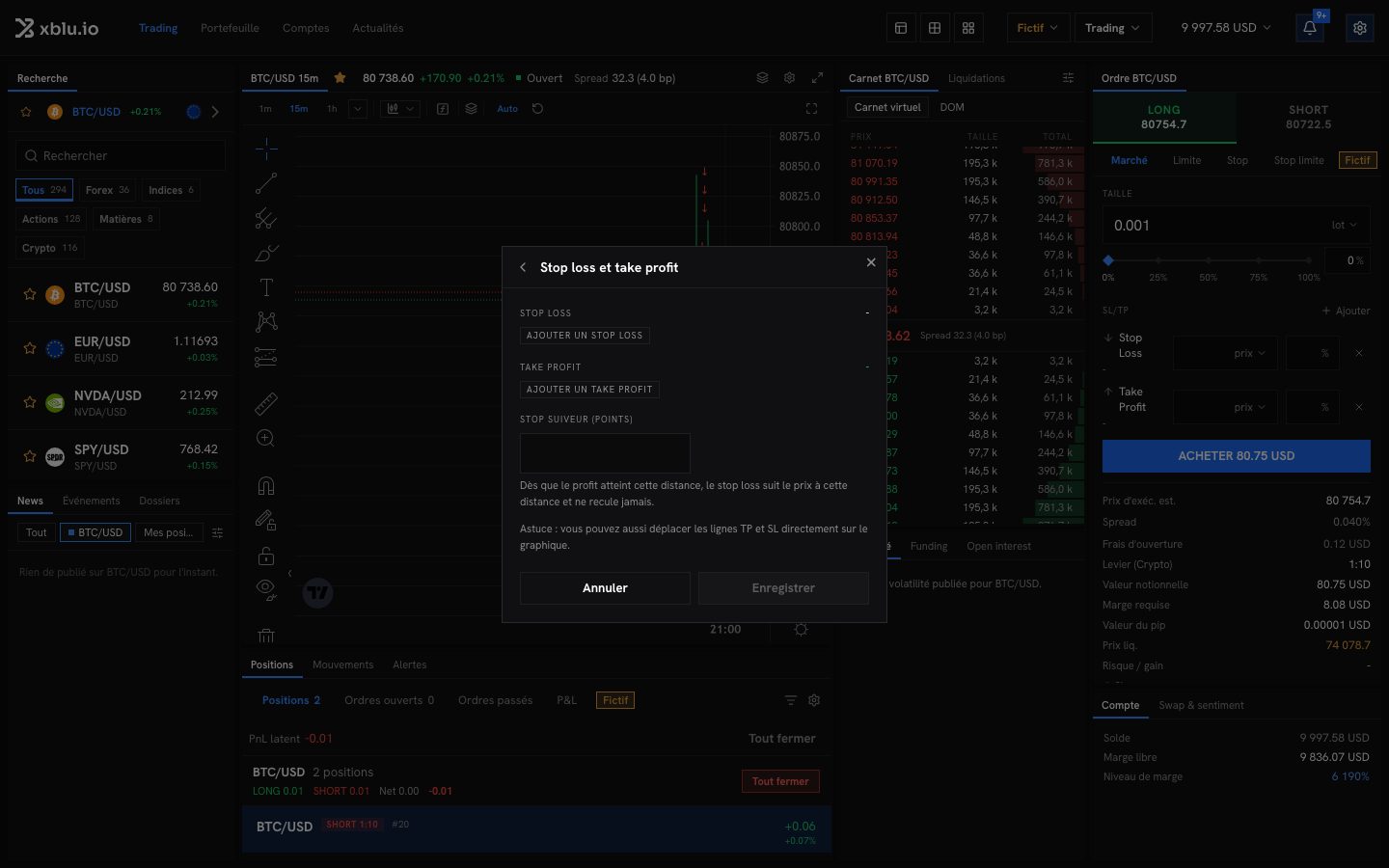This screenshot has width=1389, height=868.
Task: Click the size slider handle
Action: point(1108,260)
